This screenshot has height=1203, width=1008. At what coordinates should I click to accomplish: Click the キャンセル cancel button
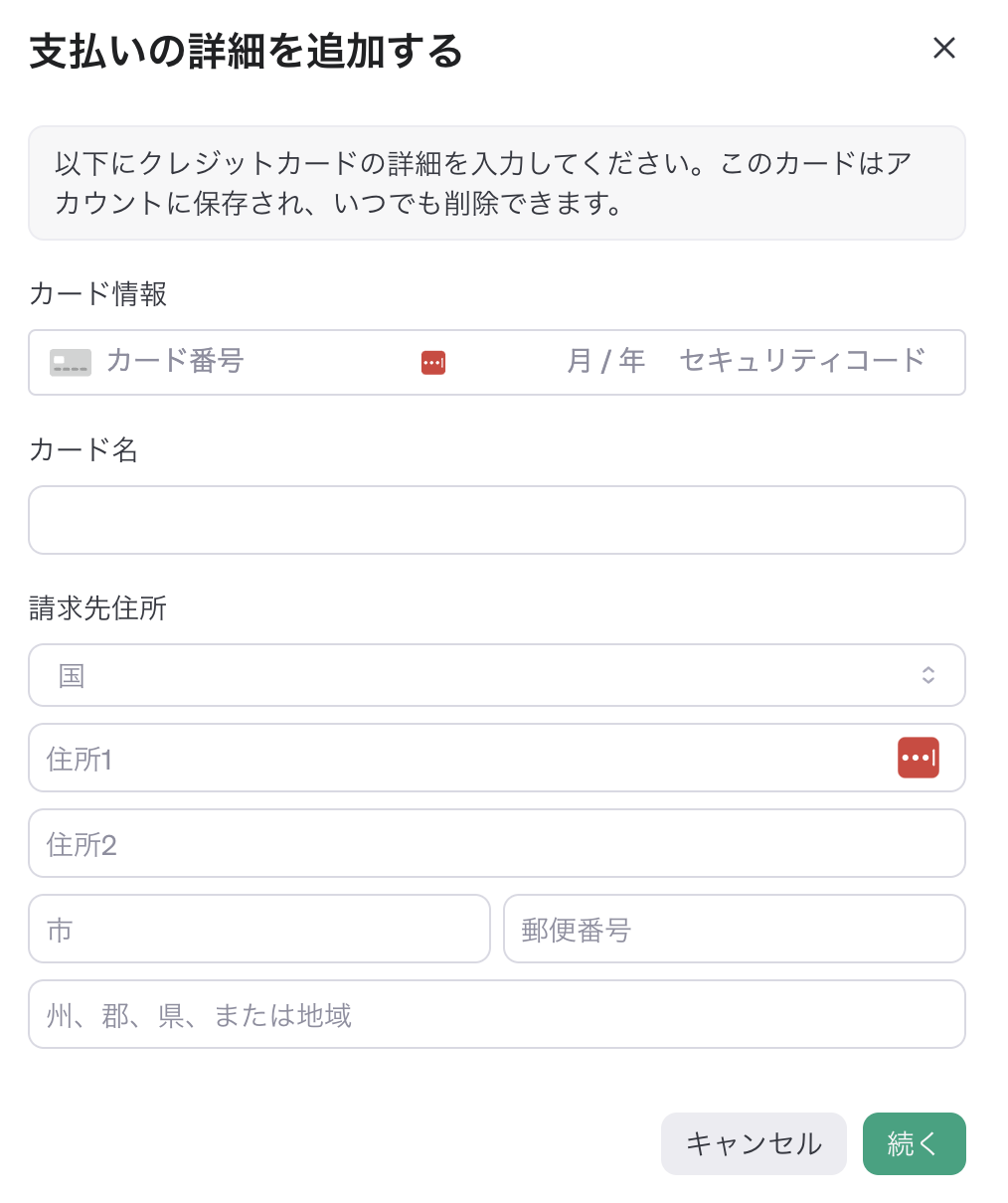pyautogui.click(x=754, y=1143)
